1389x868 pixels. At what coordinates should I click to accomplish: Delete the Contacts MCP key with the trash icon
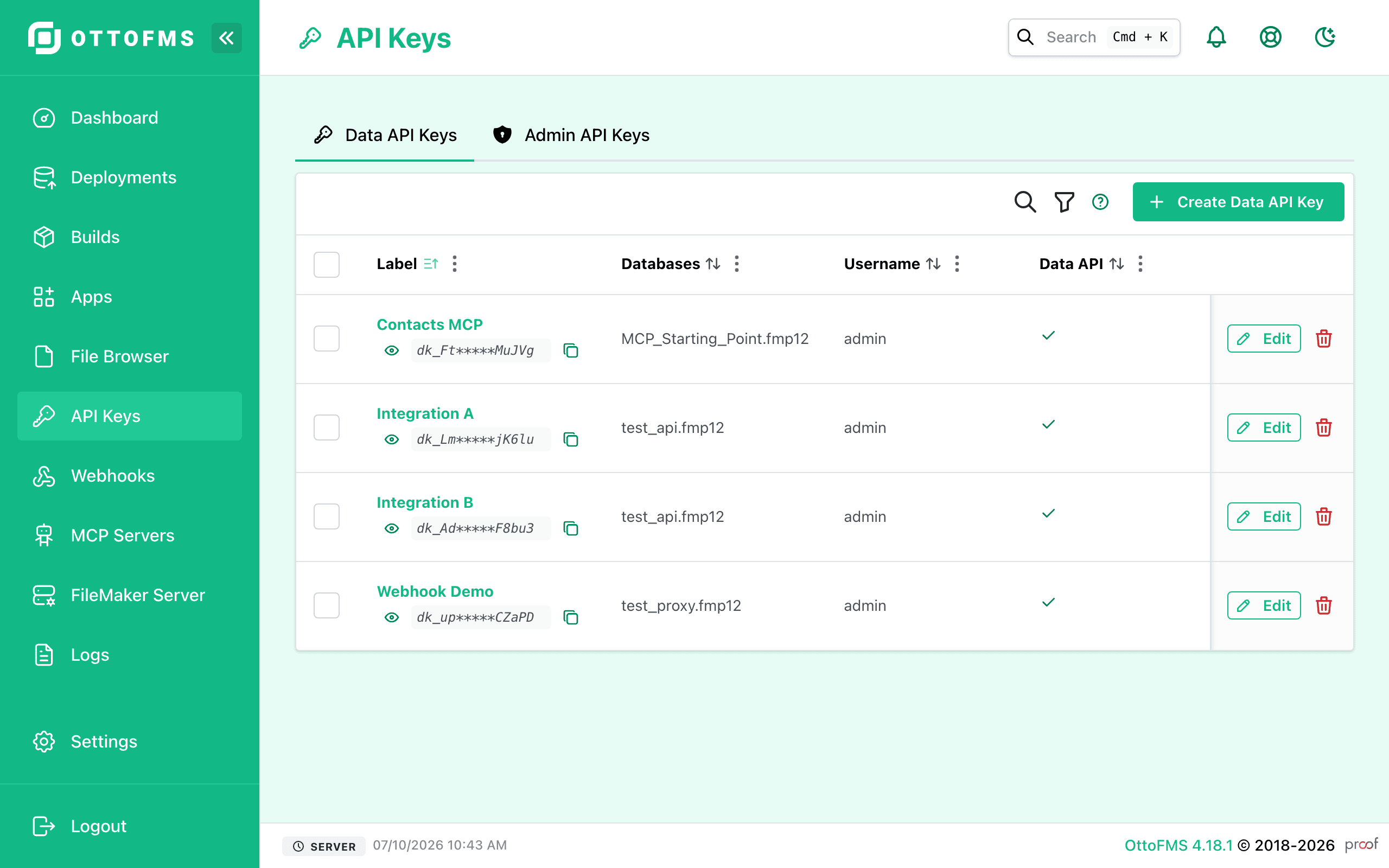1323,339
